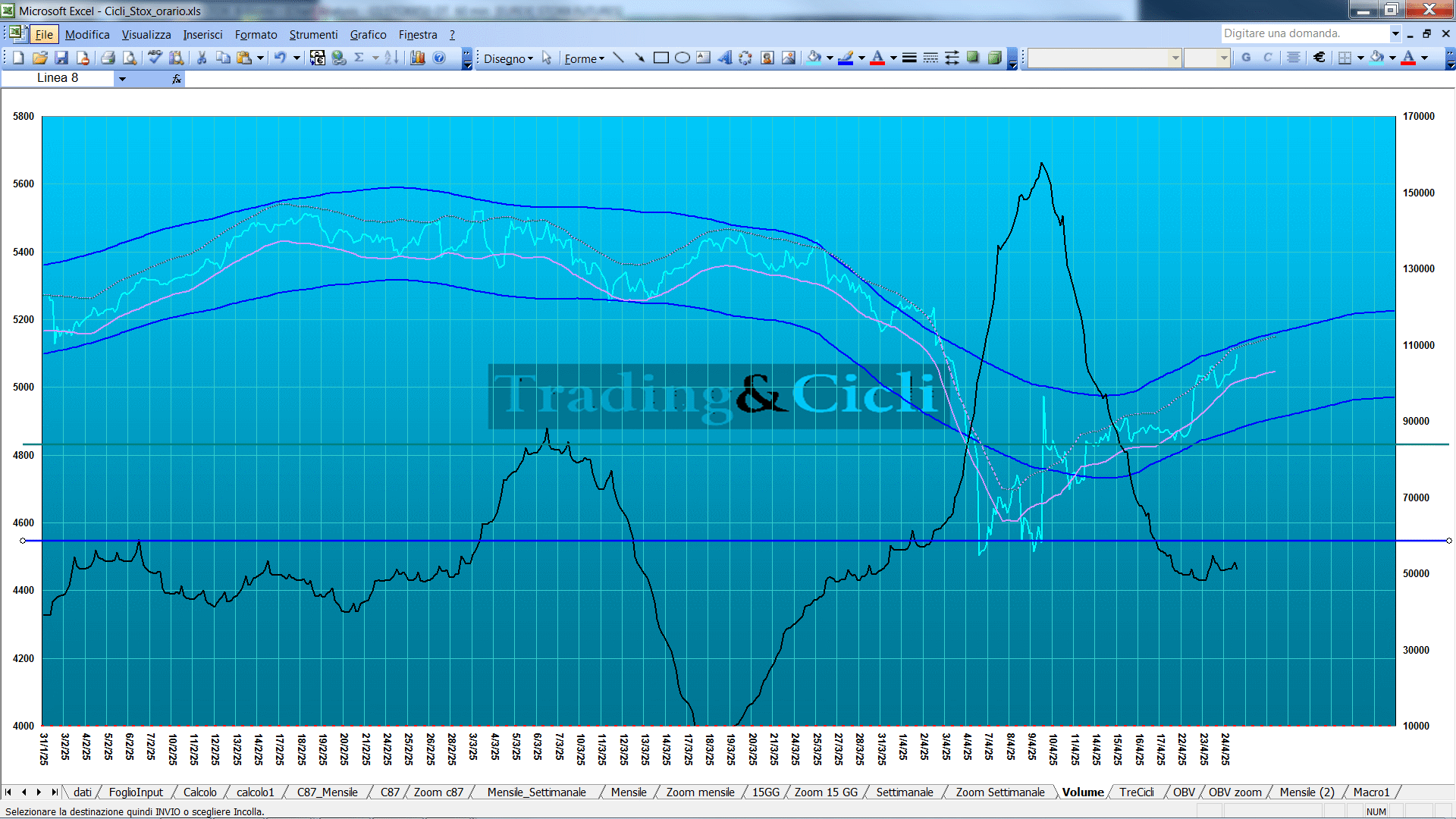Toggle center alignment formatting button
1456x819 pixels.
pyautogui.click(x=1294, y=58)
